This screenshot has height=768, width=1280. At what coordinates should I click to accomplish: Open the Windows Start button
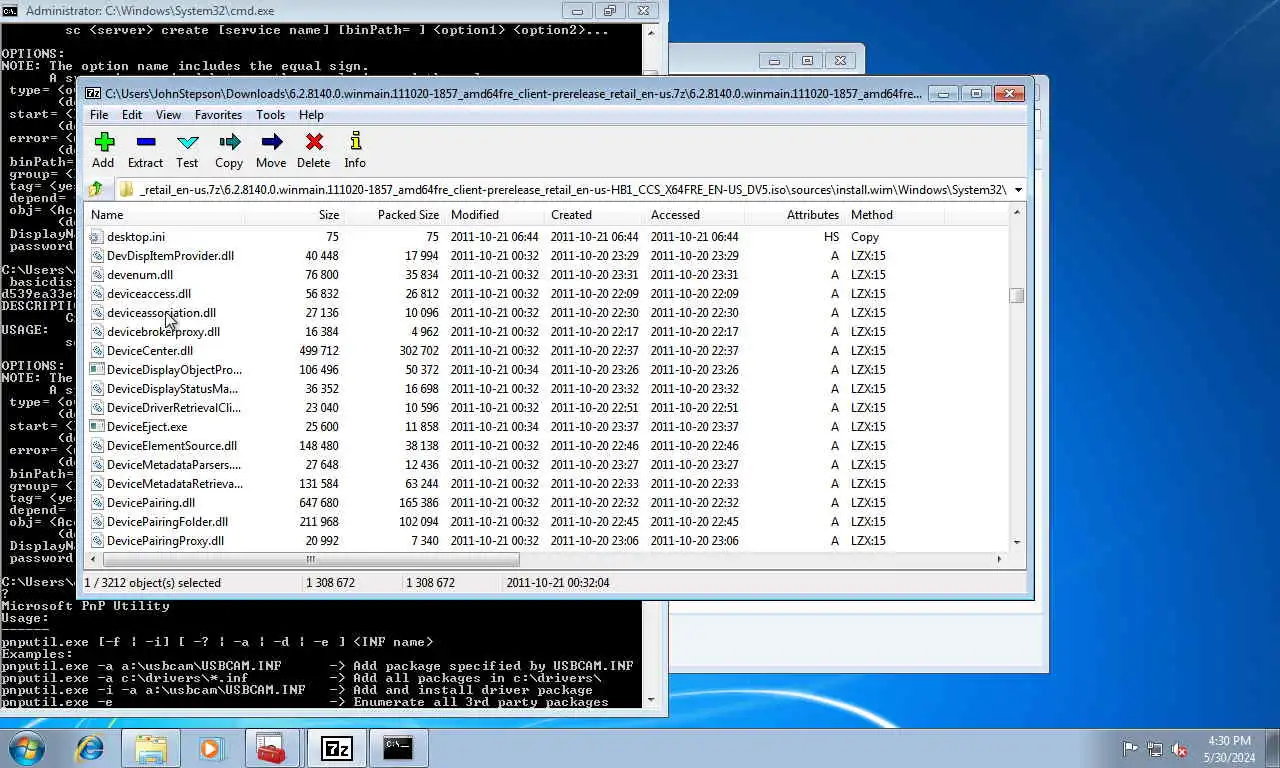pyautogui.click(x=27, y=747)
